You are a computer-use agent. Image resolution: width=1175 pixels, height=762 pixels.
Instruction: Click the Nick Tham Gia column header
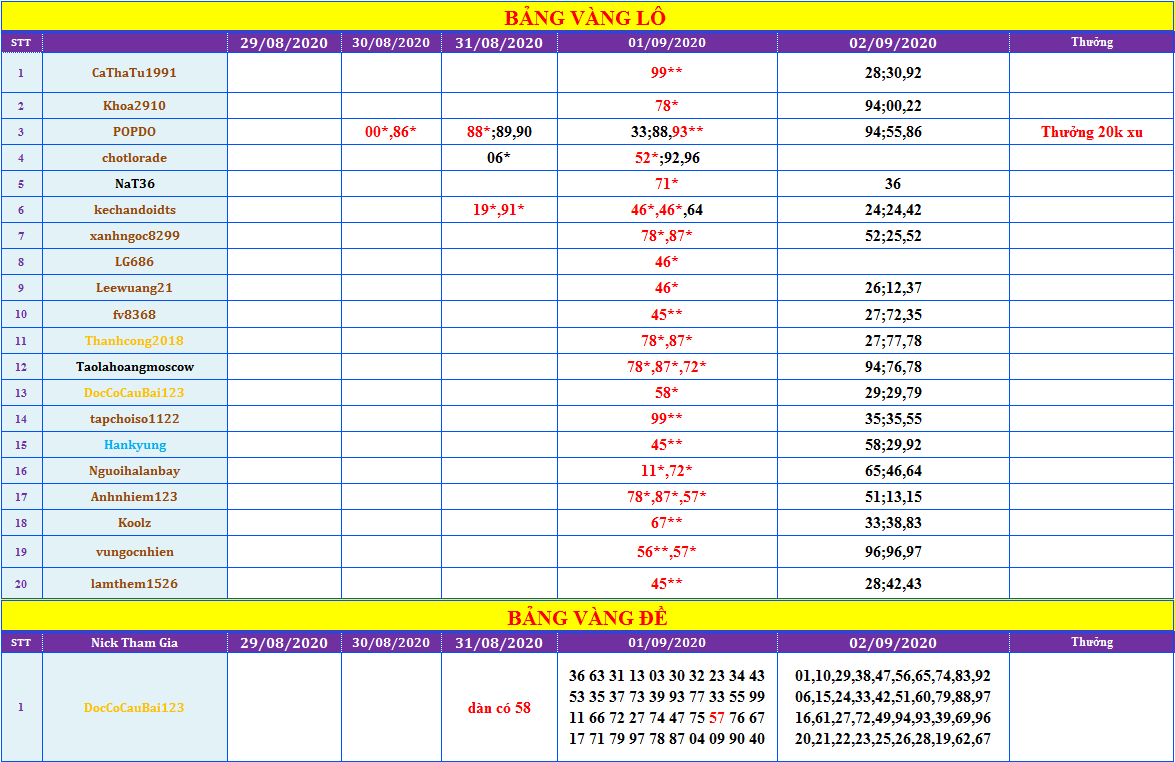click(x=134, y=643)
